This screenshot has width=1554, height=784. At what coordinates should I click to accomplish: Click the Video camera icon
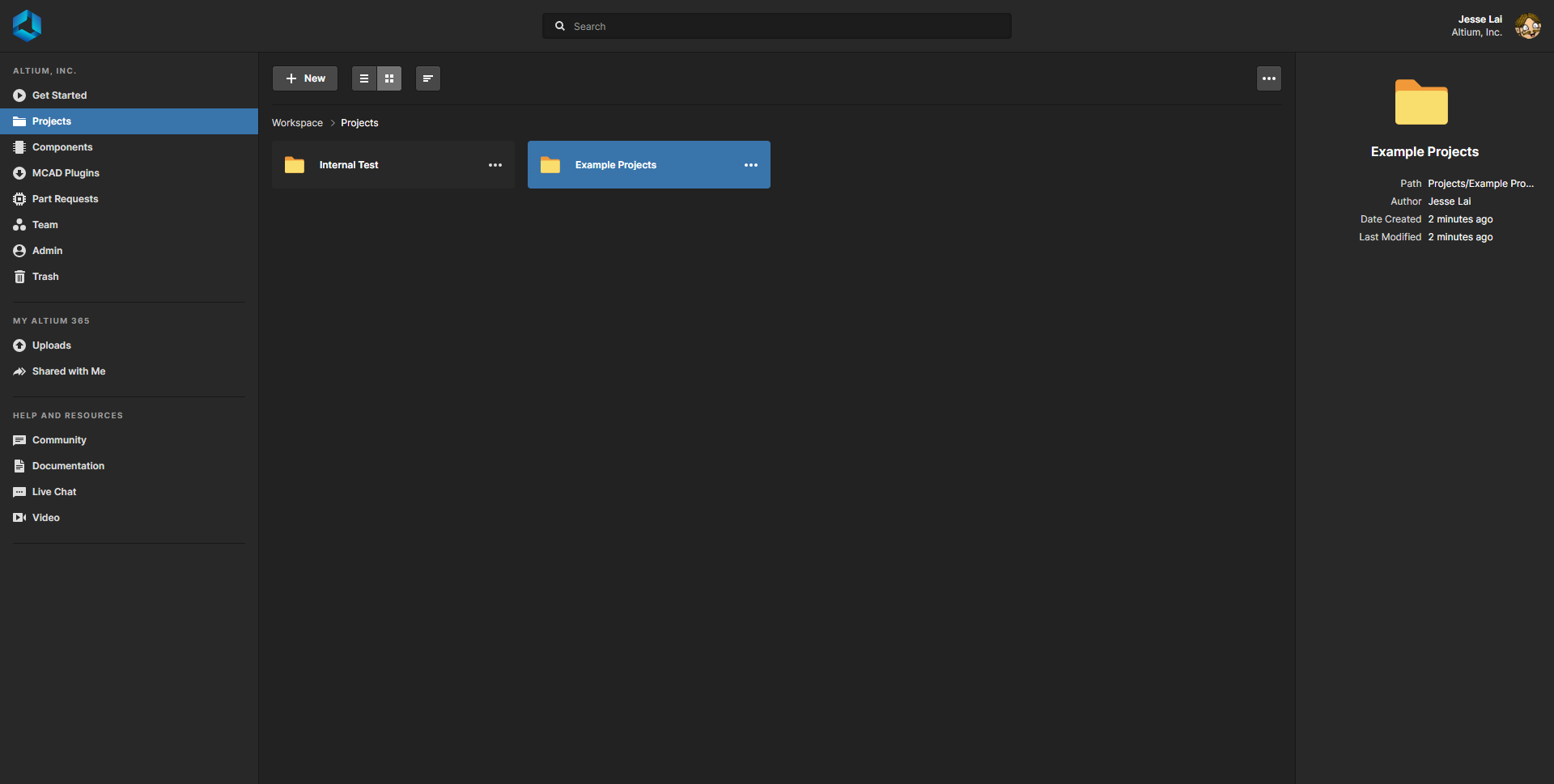click(x=19, y=518)
